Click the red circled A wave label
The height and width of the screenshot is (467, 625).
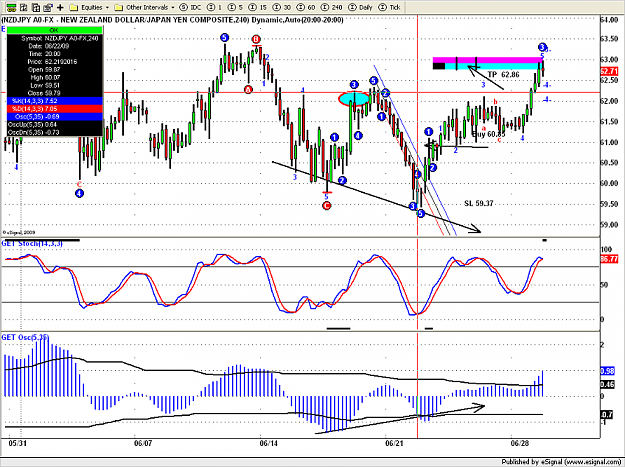pos(248,89)
